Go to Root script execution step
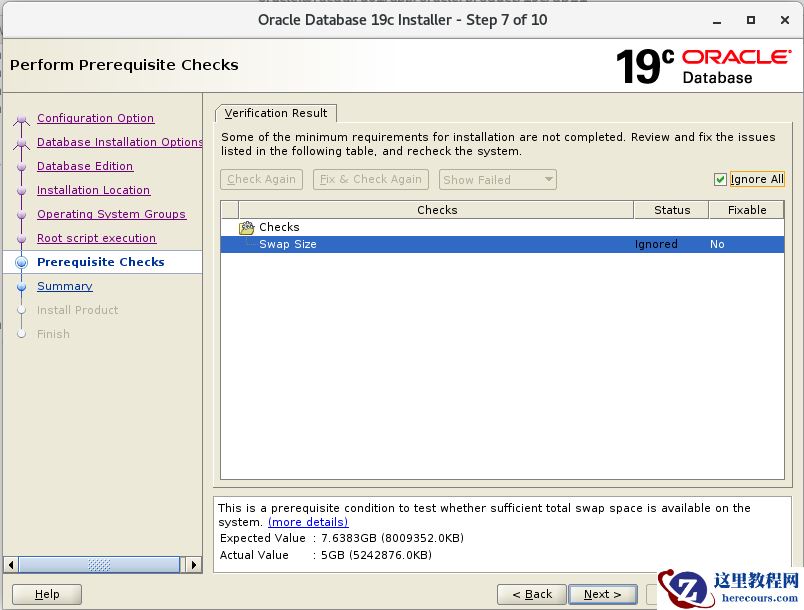Image resolution: width=804 pixels, height=610 pixels. pos(96,238)
